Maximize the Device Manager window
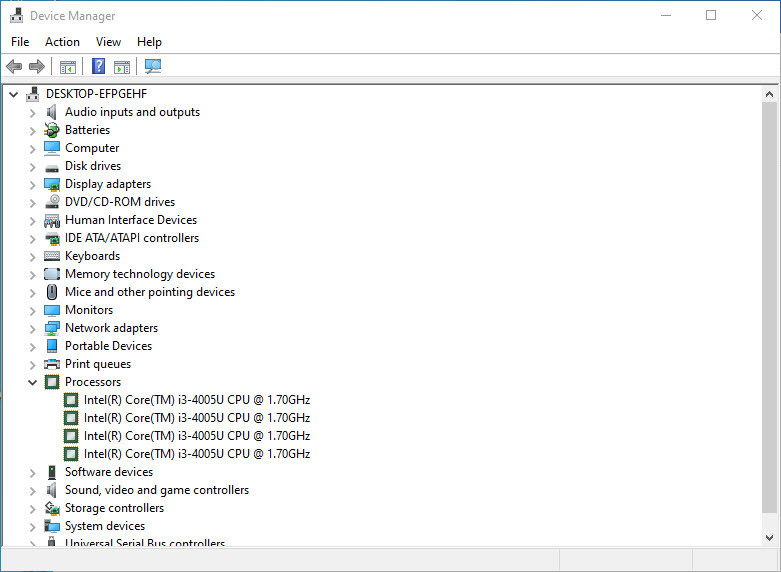The image size is (781, 572). pyautogui.click(x=711, y=15)
